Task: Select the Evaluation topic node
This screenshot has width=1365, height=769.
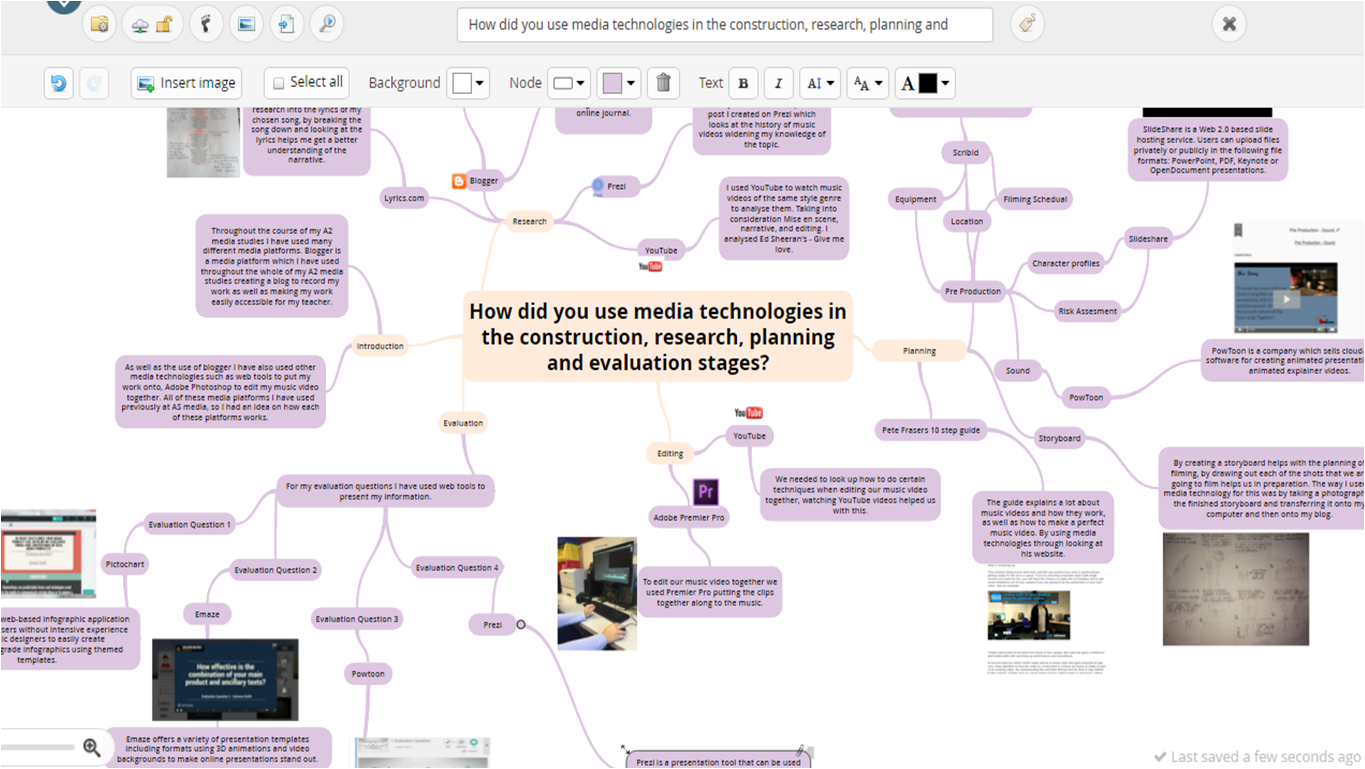Action: pyautogui.click(x=463, y=423)
